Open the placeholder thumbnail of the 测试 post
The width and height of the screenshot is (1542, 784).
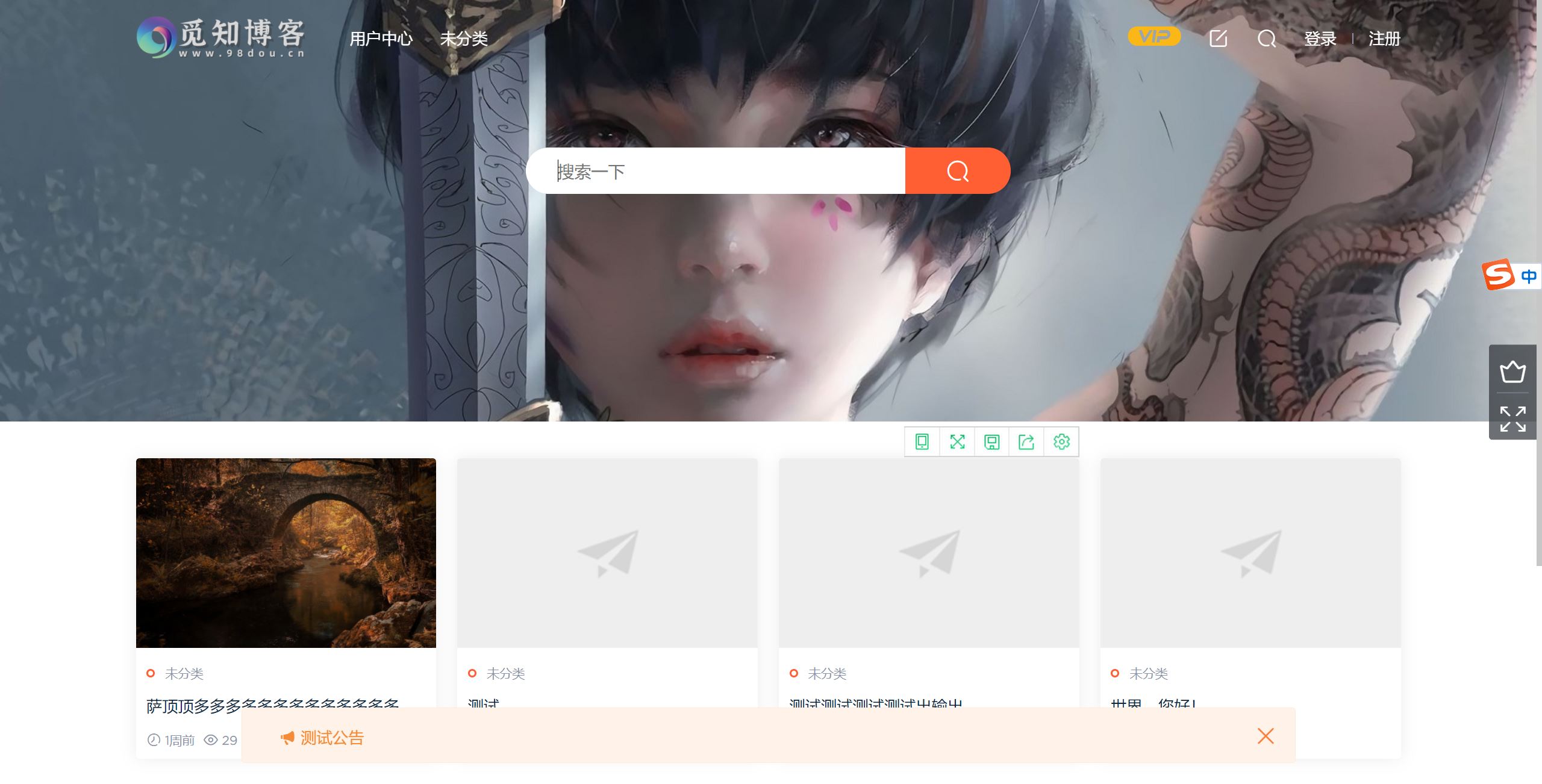click(607, 553)
